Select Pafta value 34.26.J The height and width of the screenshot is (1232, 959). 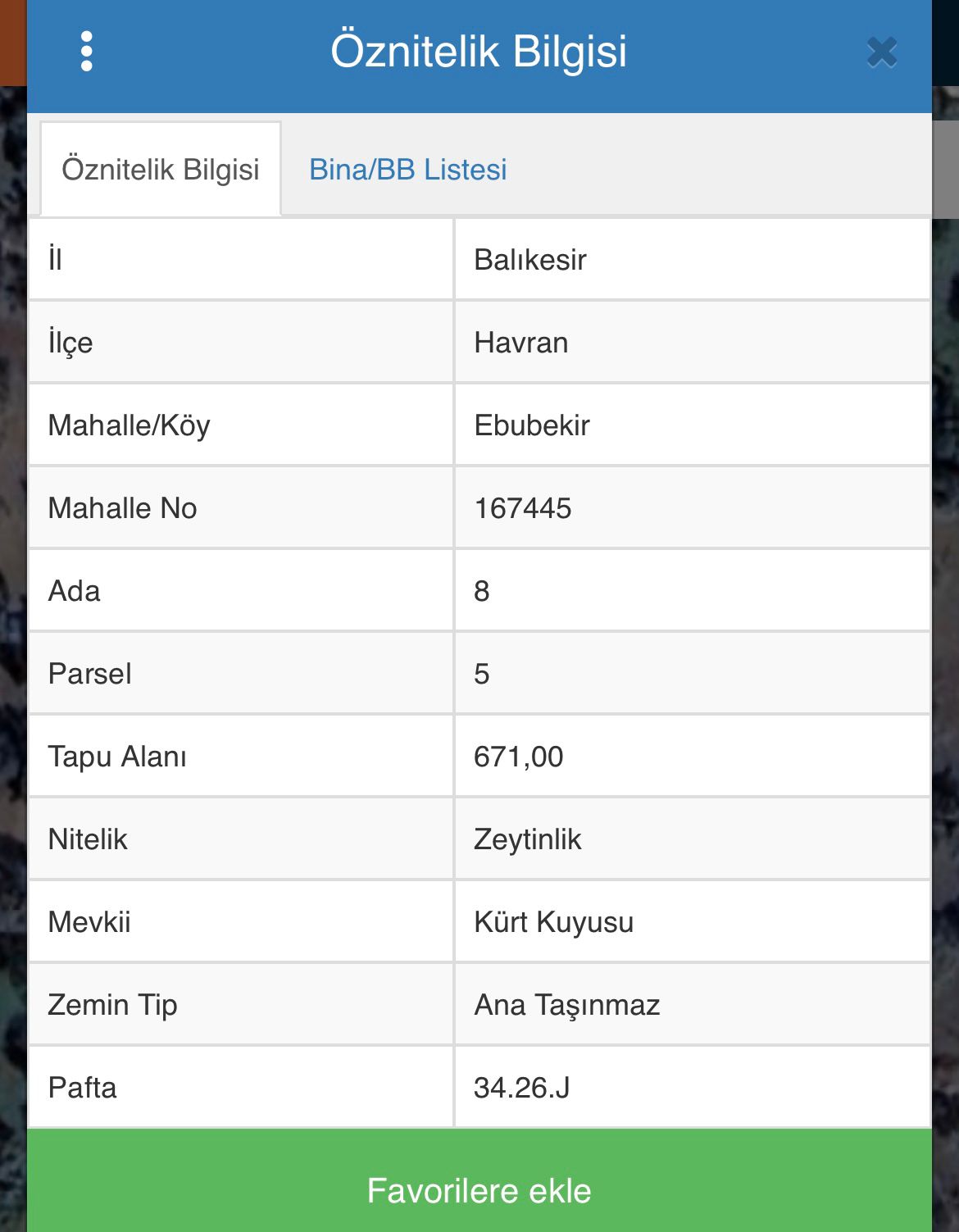522,1088
